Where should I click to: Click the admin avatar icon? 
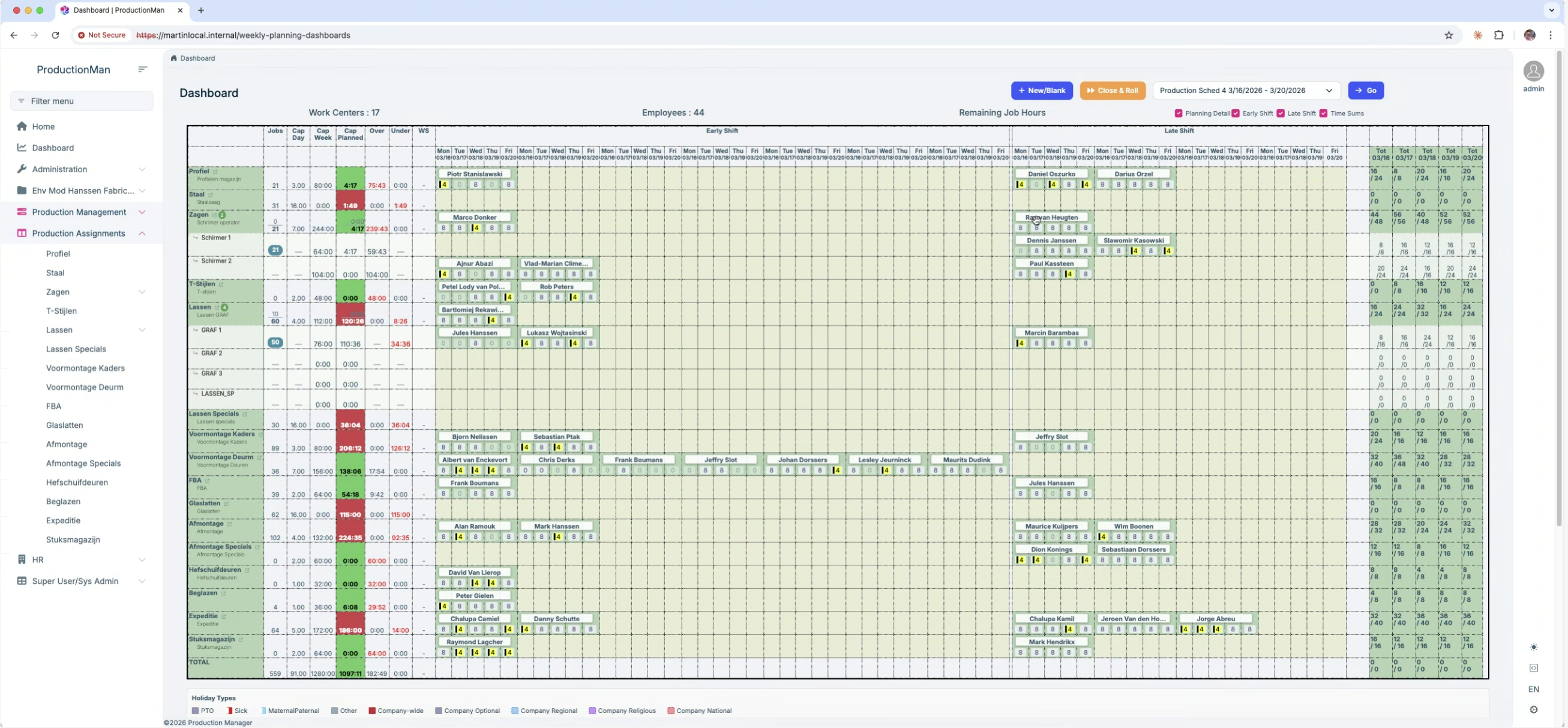1533,71
